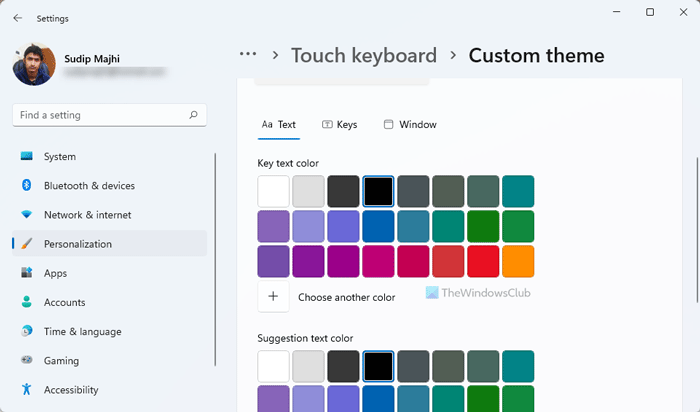This screenshot has height=412, width=700.
Task: Select the Text tab
Action: tap(279, 125)
